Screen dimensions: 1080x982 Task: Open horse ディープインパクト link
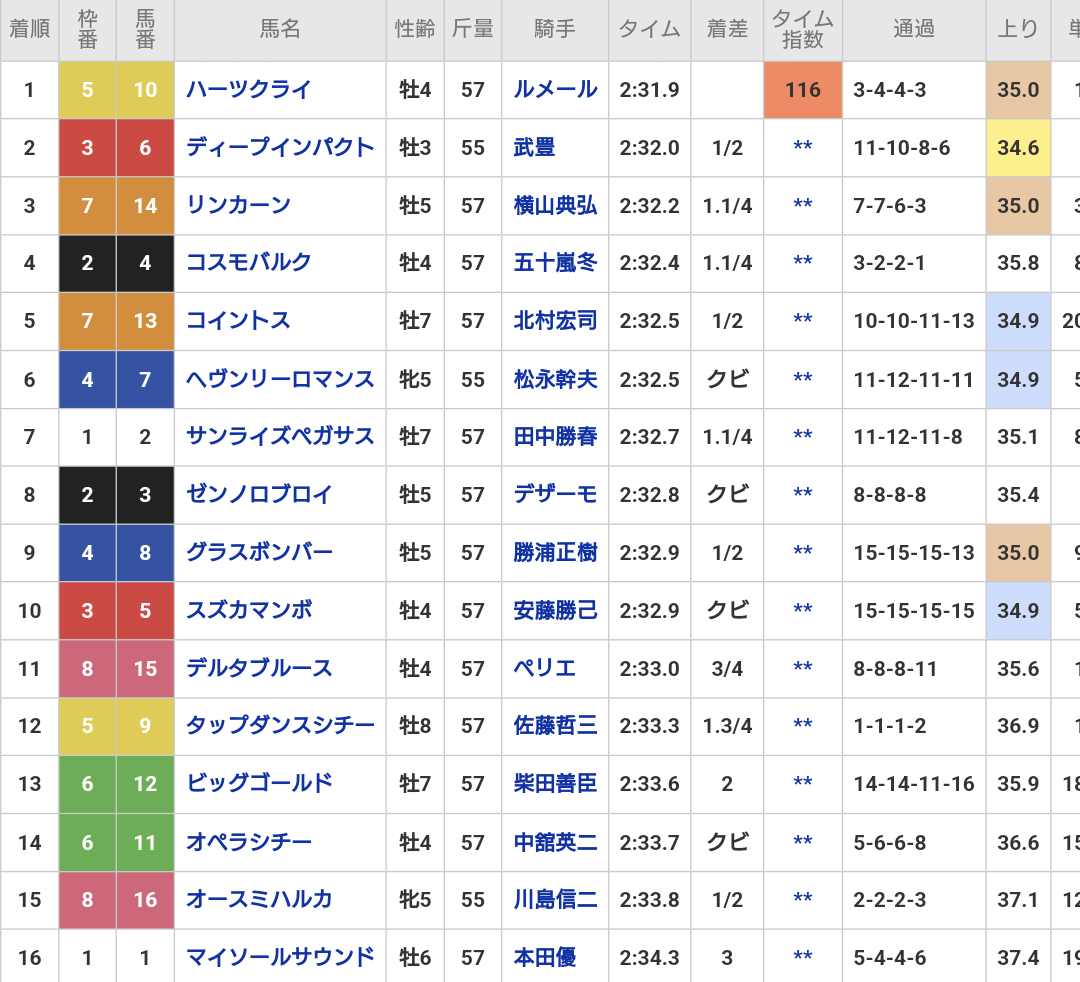[x=280, y=148]
